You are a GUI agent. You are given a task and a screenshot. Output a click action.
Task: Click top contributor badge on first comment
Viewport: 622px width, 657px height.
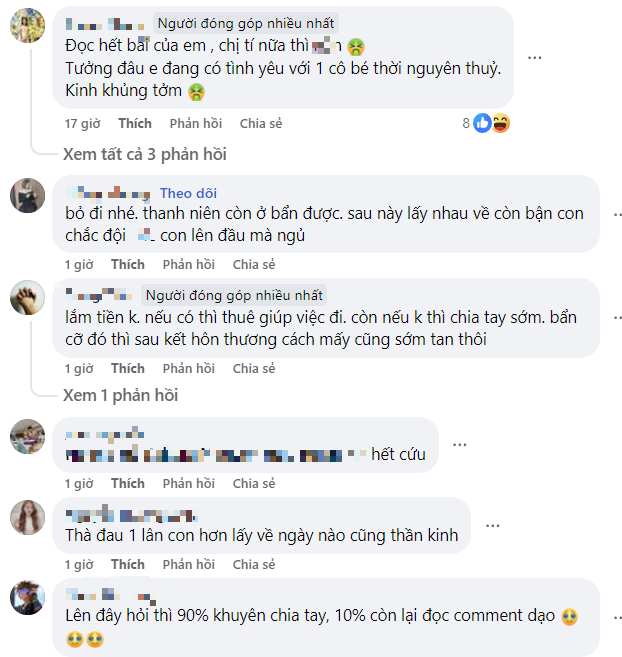246,22
